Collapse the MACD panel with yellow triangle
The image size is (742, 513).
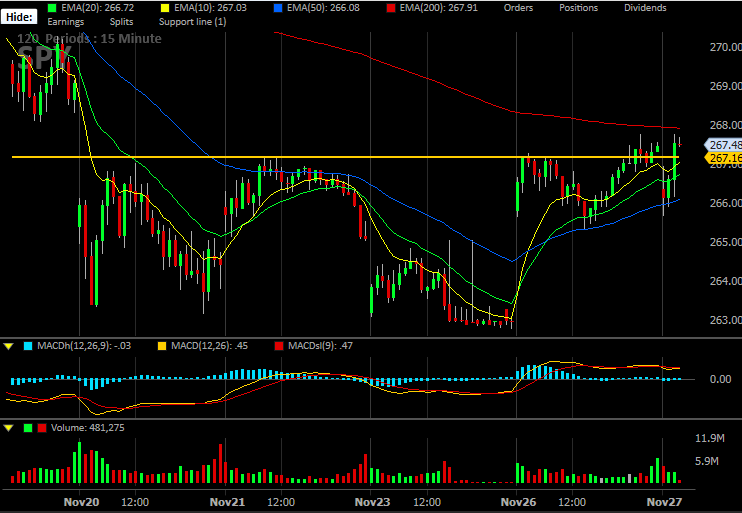(x=8, y=346)
